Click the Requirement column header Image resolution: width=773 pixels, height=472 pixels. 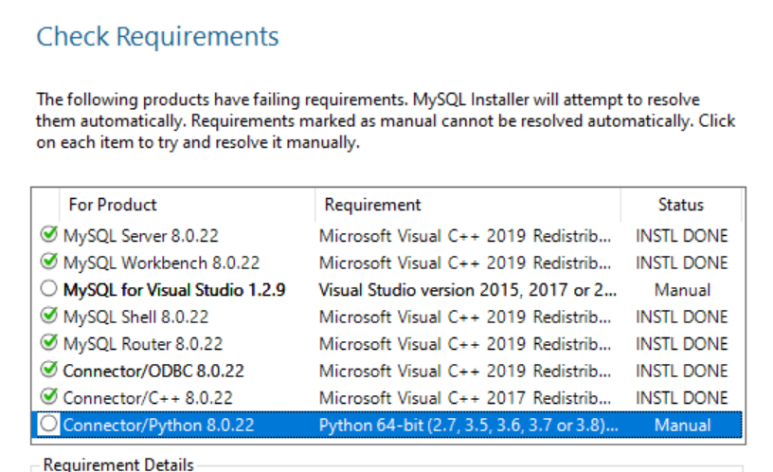tap(468, 205)
